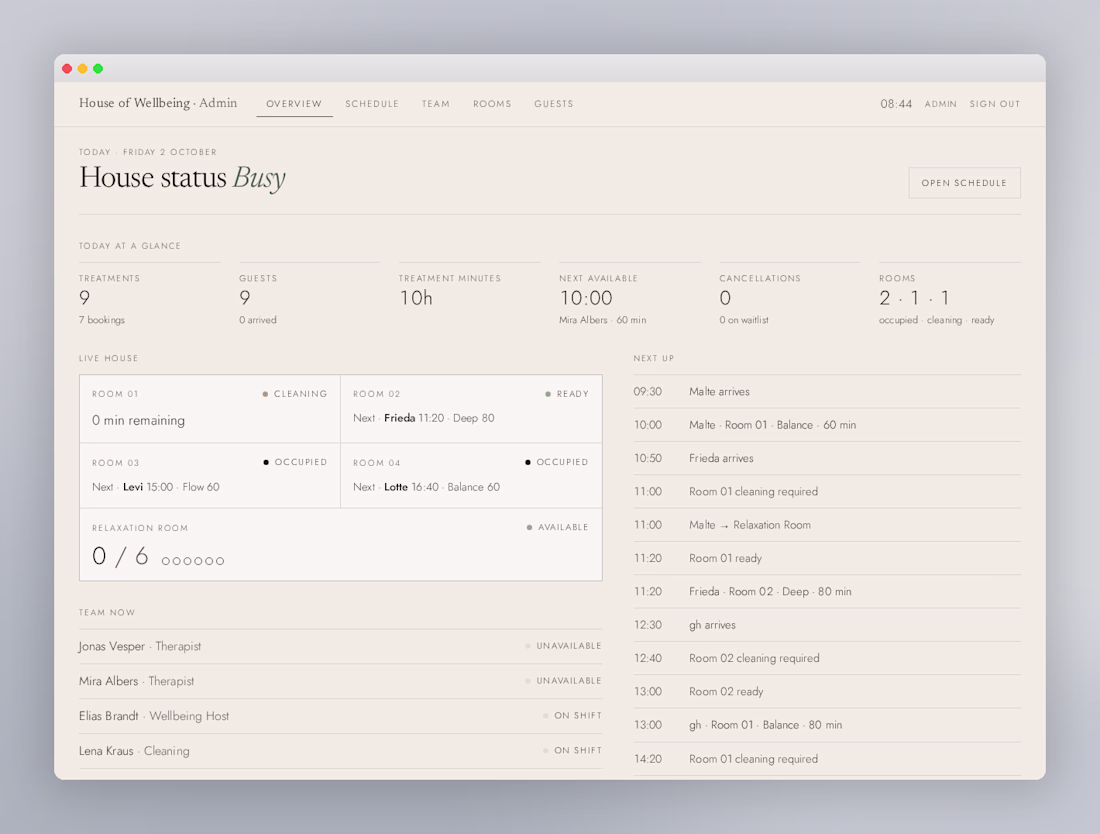Select Jonas Vesper in Team Now
This screenshot has width=1100, height=834.
340,646
